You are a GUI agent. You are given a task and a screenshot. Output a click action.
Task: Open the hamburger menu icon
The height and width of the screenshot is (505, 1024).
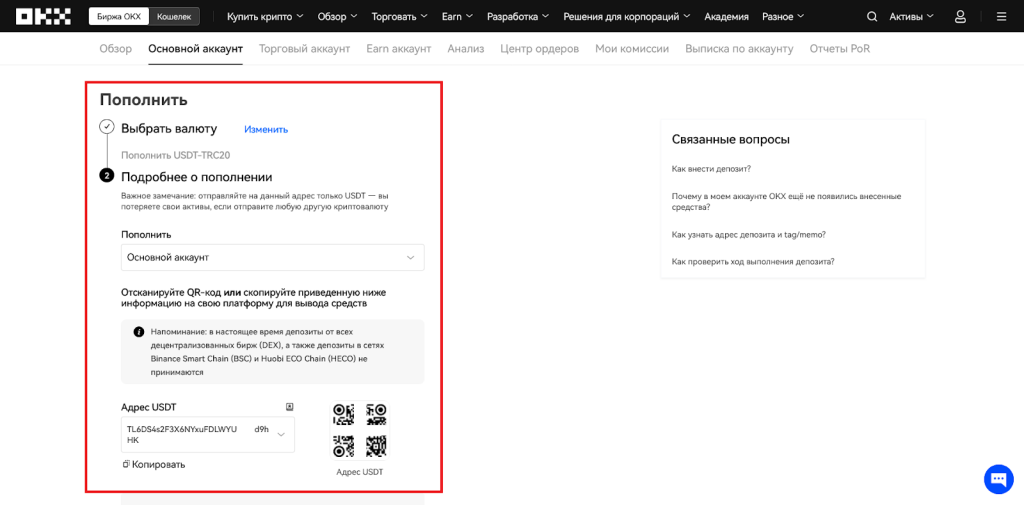click(1001, 17)
